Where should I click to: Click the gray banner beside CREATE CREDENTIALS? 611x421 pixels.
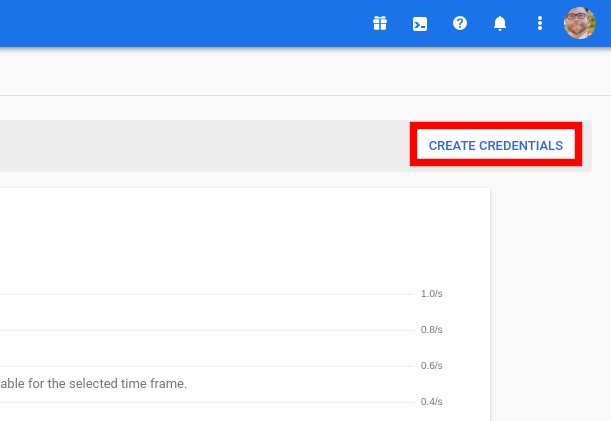pyautogui.click(x=203, y=146)
